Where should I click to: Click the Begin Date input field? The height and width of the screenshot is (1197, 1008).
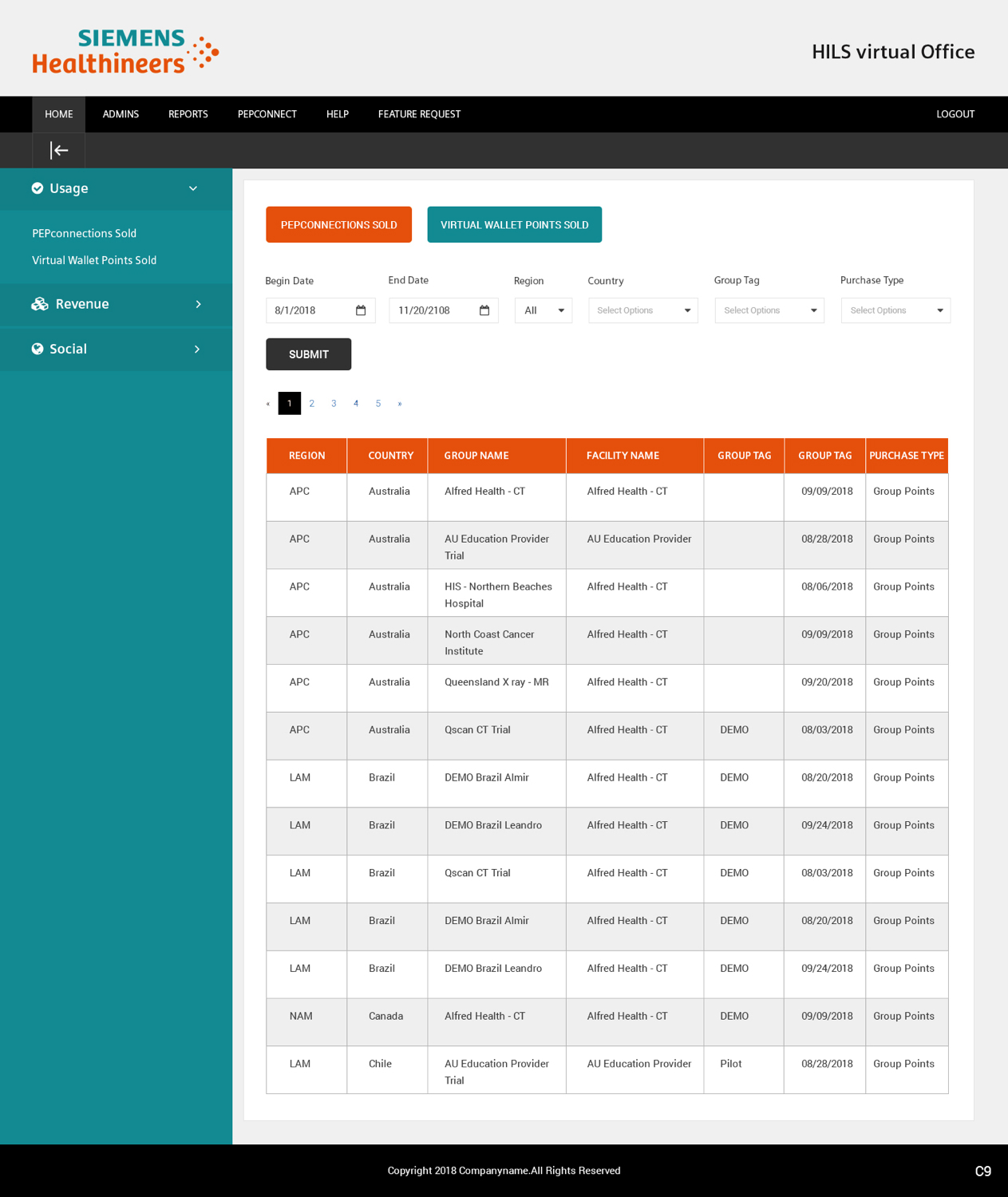[310, 310]
